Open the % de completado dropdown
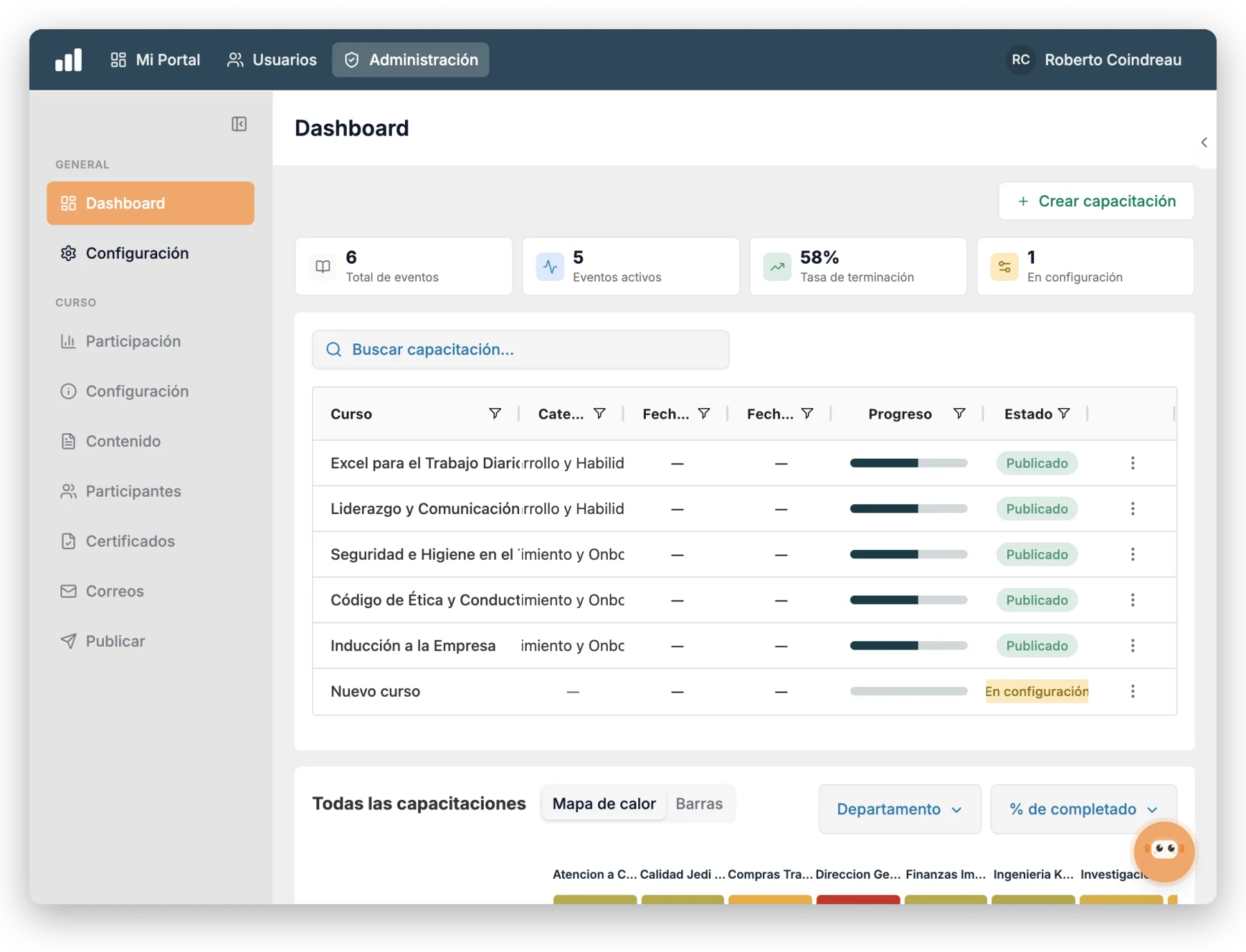 (1083, 809)
